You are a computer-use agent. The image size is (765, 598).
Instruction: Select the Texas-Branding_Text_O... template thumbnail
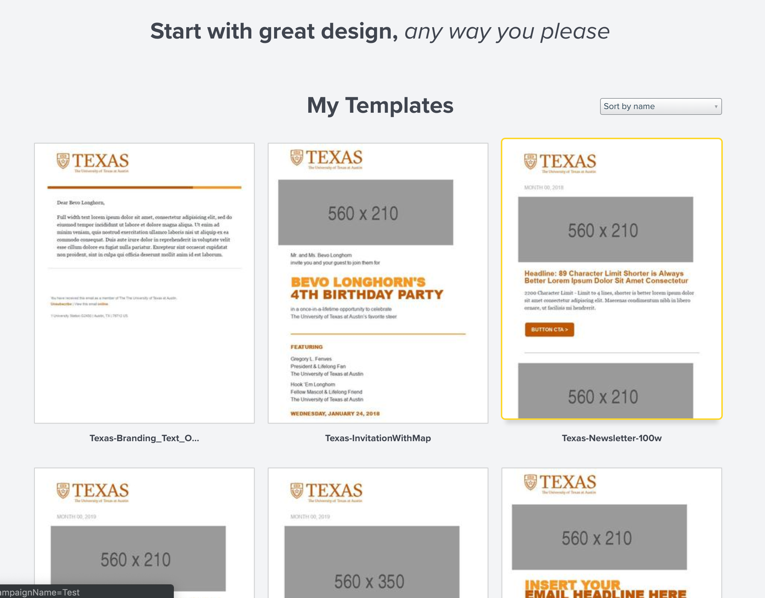pyautogui.click(x=144, y=283)
